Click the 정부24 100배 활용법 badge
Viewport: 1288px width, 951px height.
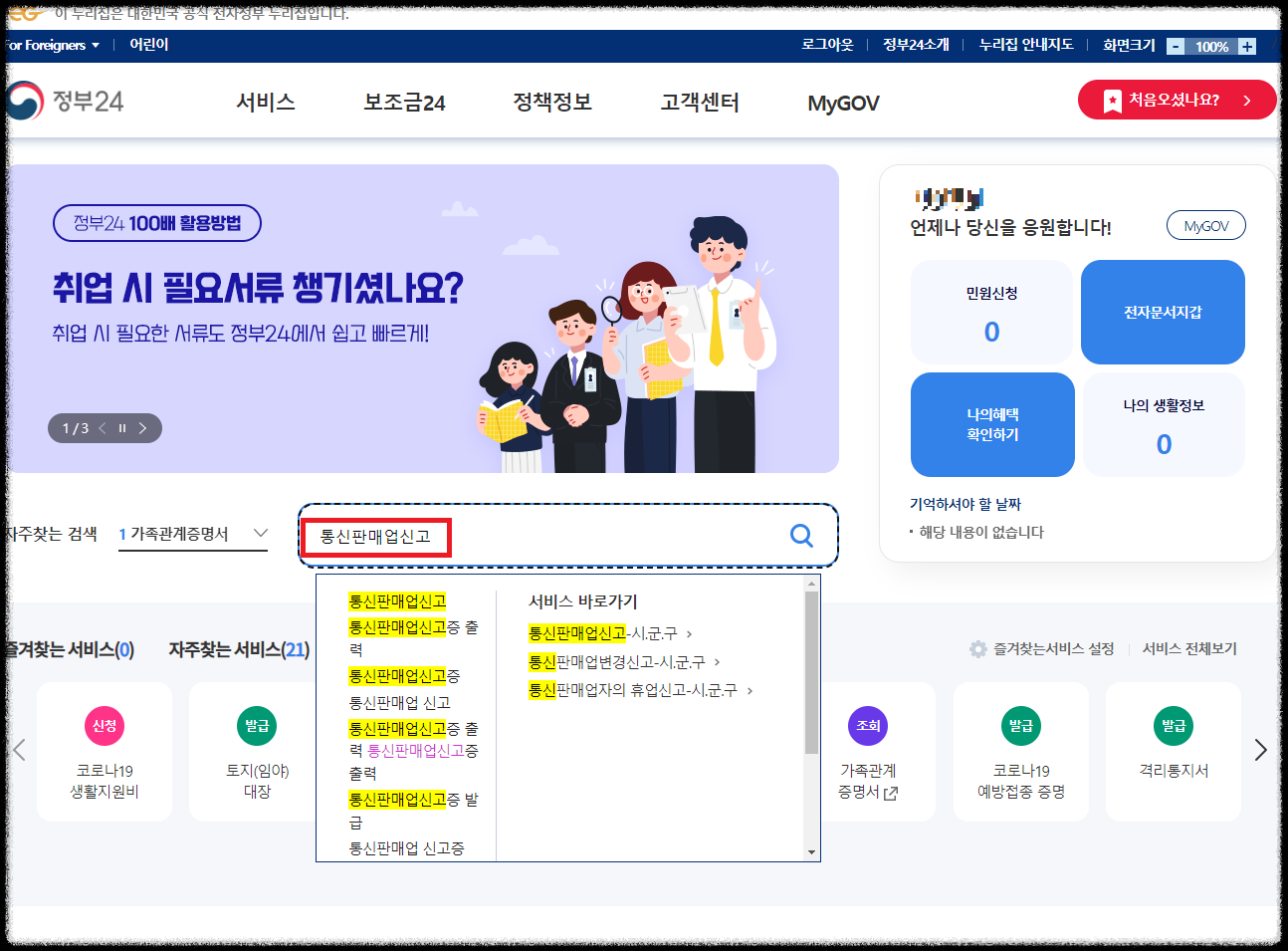pos(157,223)
